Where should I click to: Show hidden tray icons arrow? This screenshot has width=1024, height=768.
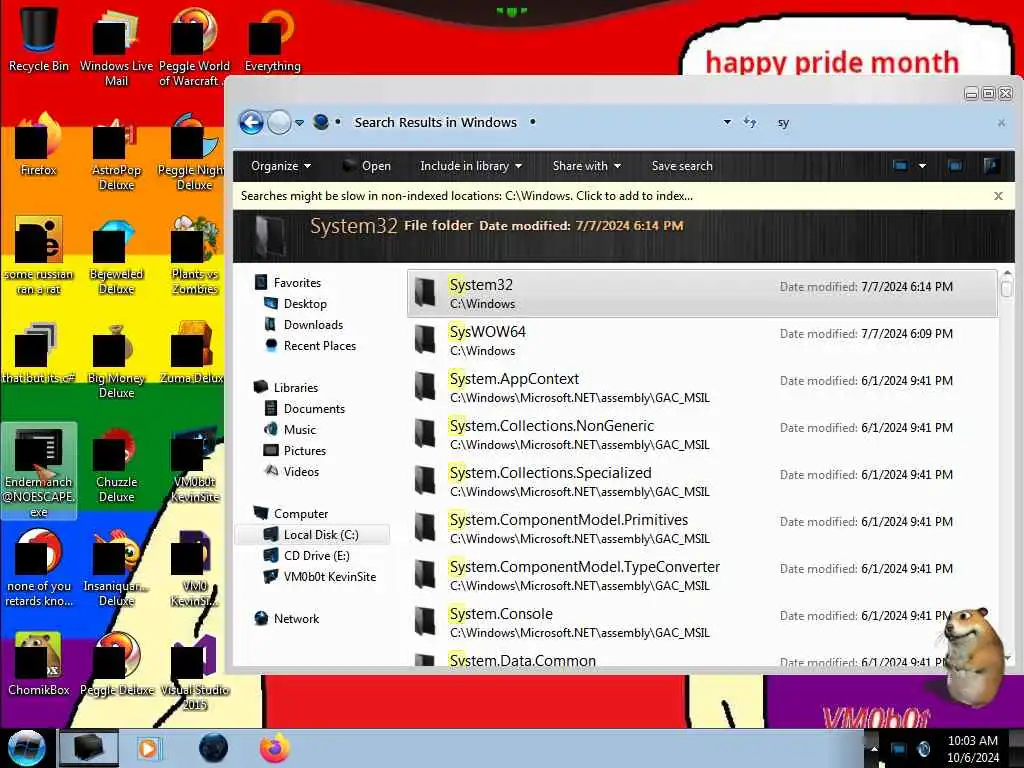pos(874,748)
